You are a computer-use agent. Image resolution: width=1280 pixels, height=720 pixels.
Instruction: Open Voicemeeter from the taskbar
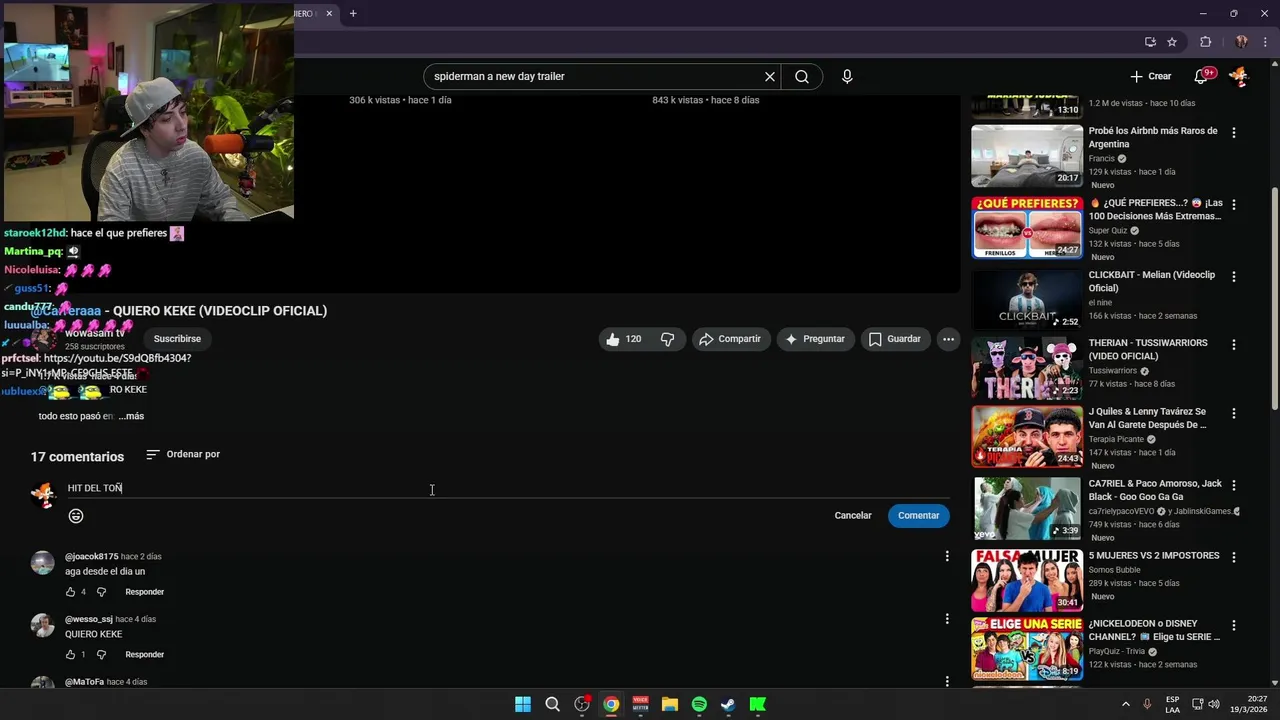tap(641, 704)
